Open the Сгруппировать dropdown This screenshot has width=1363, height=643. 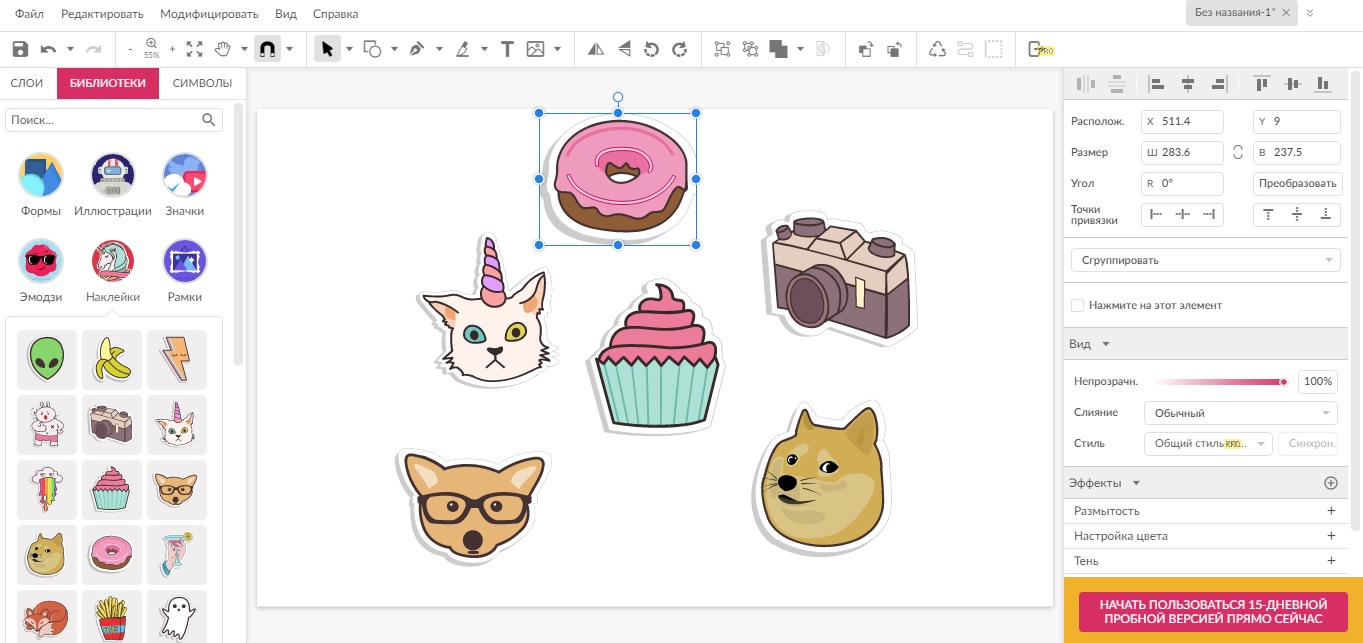point(1204,260)
